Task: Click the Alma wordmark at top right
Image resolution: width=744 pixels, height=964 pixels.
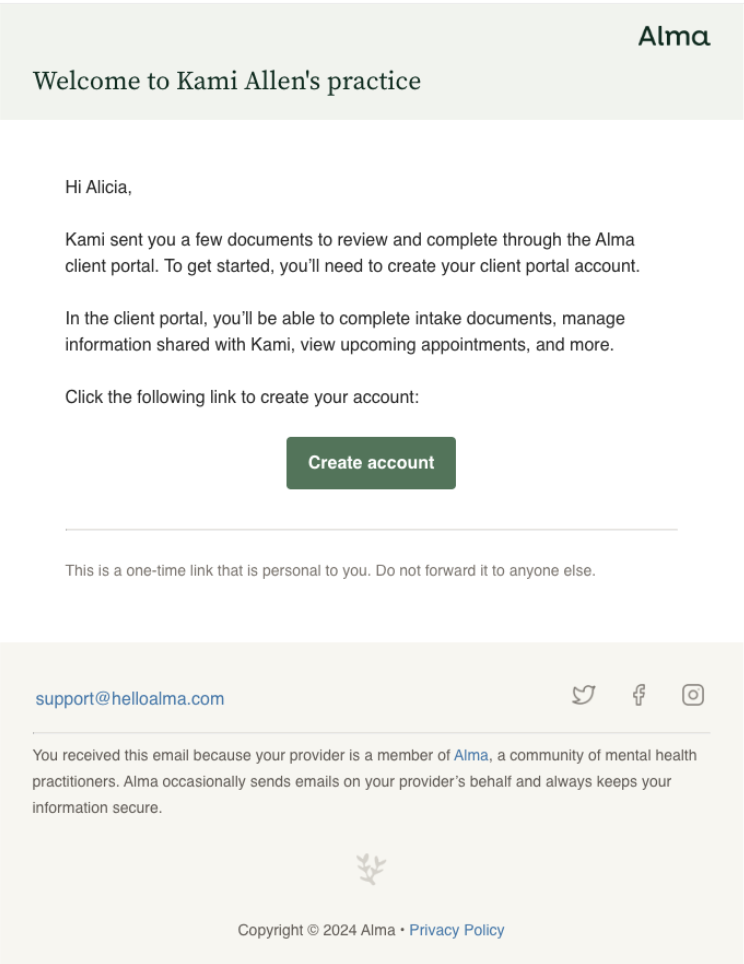Action: [675, 37]
